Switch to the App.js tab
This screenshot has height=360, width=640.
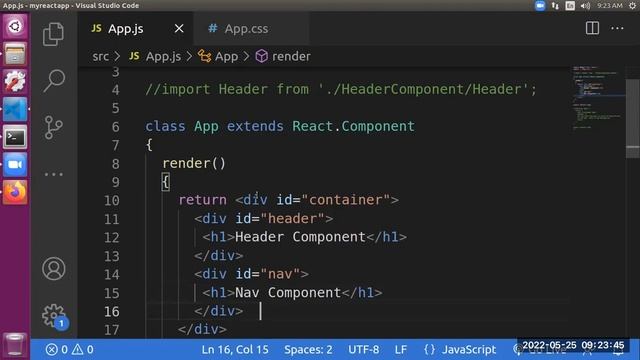tap(126, 29)
